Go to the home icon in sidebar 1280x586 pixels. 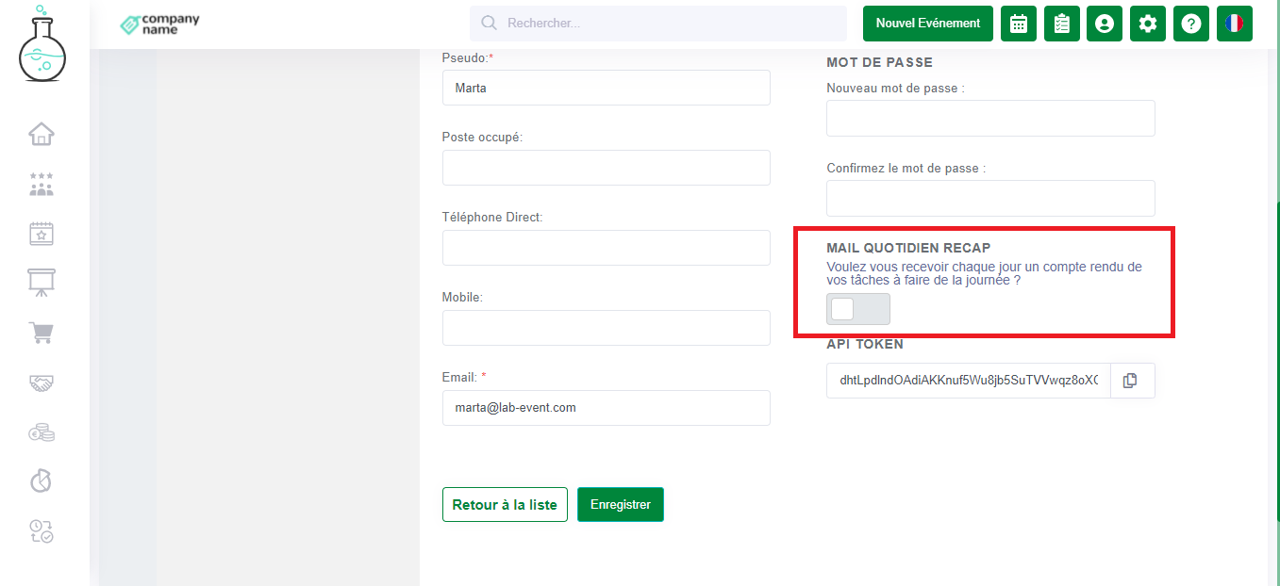coord(41,133)
